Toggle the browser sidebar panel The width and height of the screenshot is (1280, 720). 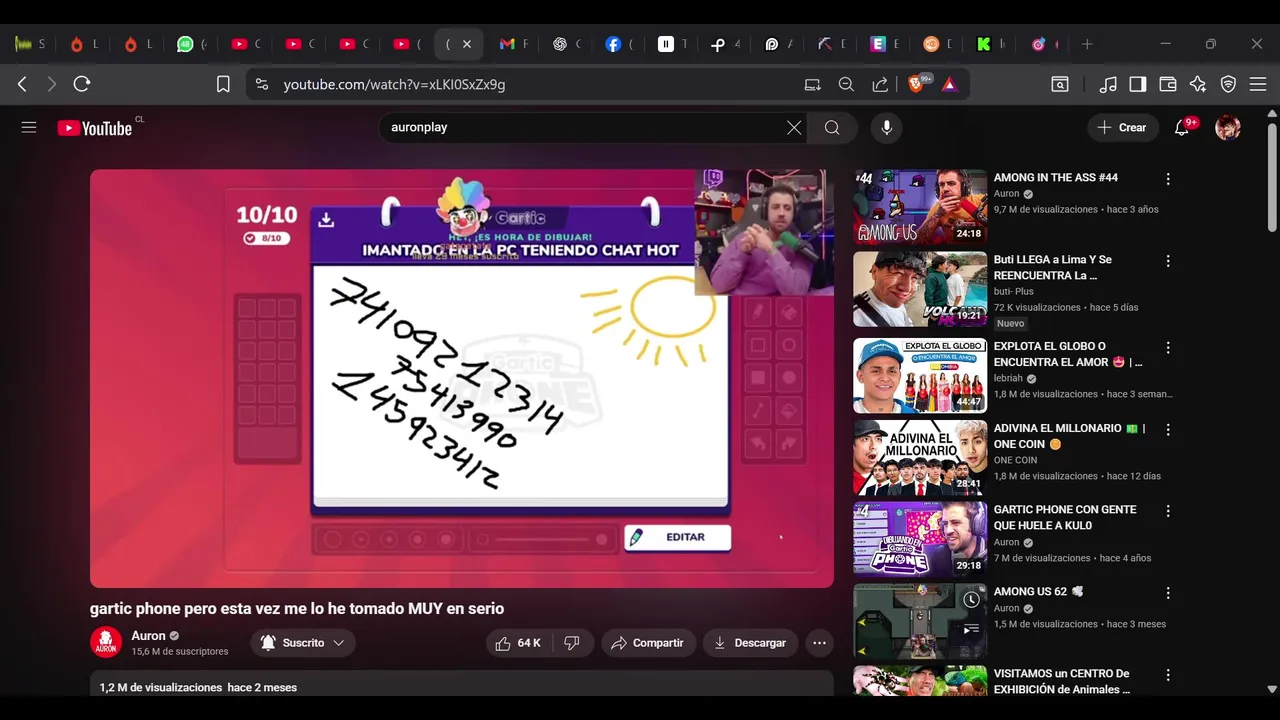pyautogui.click(x=1138, y=85)
